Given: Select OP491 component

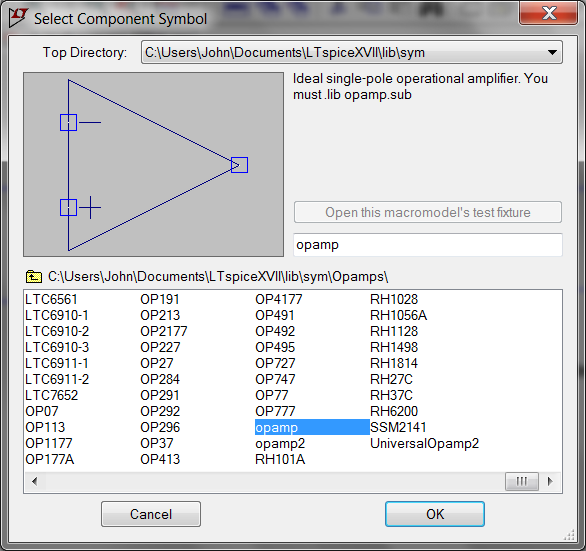Looking at the screenshot, I should tap(275, 315).
